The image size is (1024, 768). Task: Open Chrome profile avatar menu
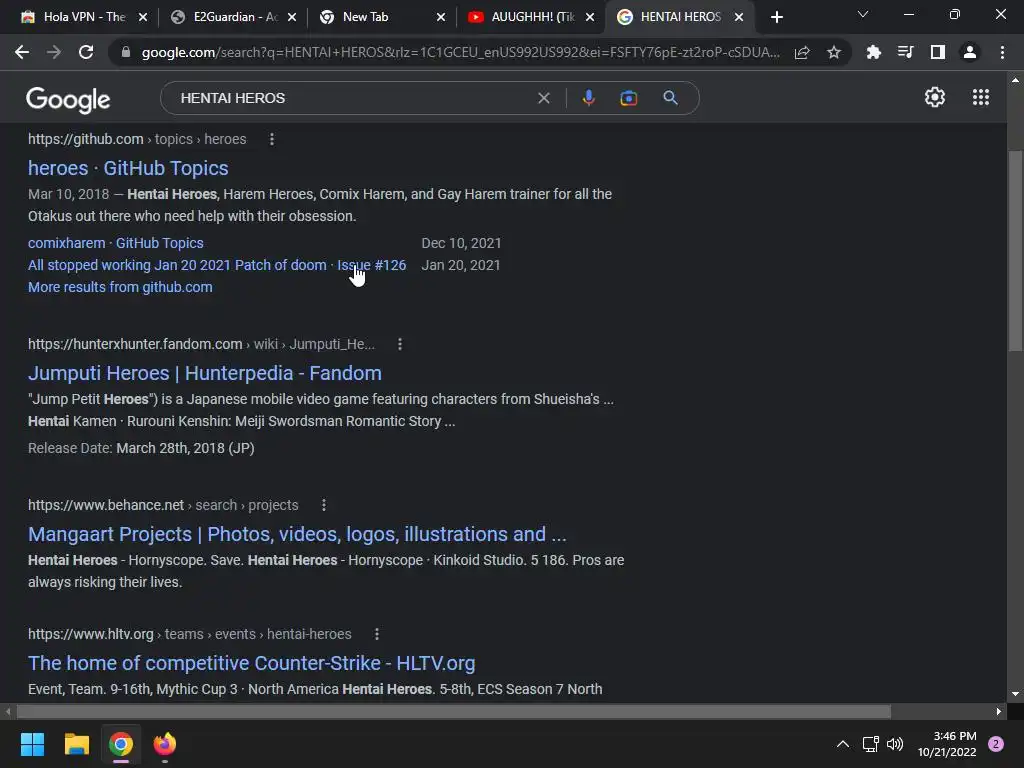[970, 52]
